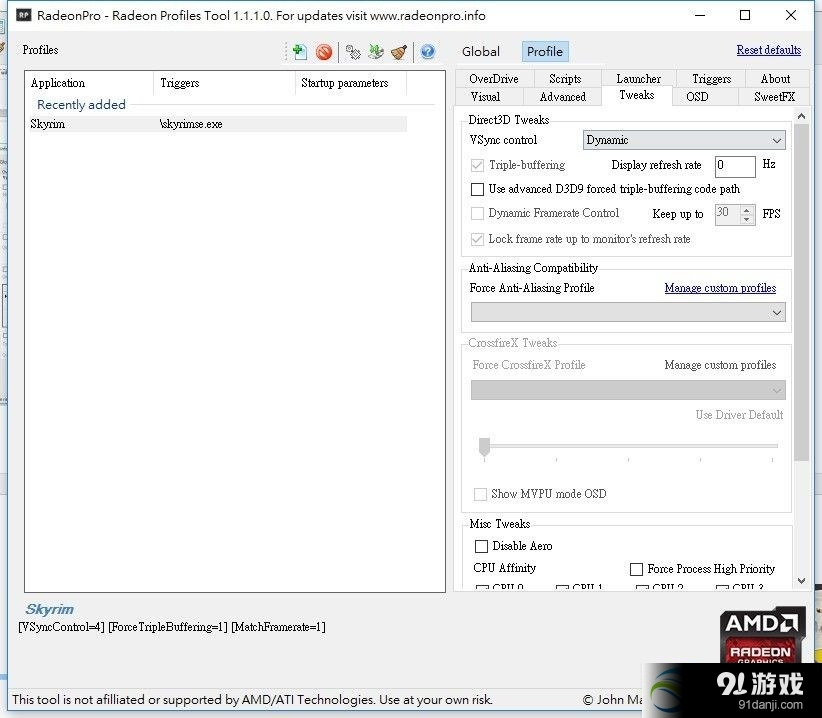Select the Skyrim profile row

click(x=216, y=124)
